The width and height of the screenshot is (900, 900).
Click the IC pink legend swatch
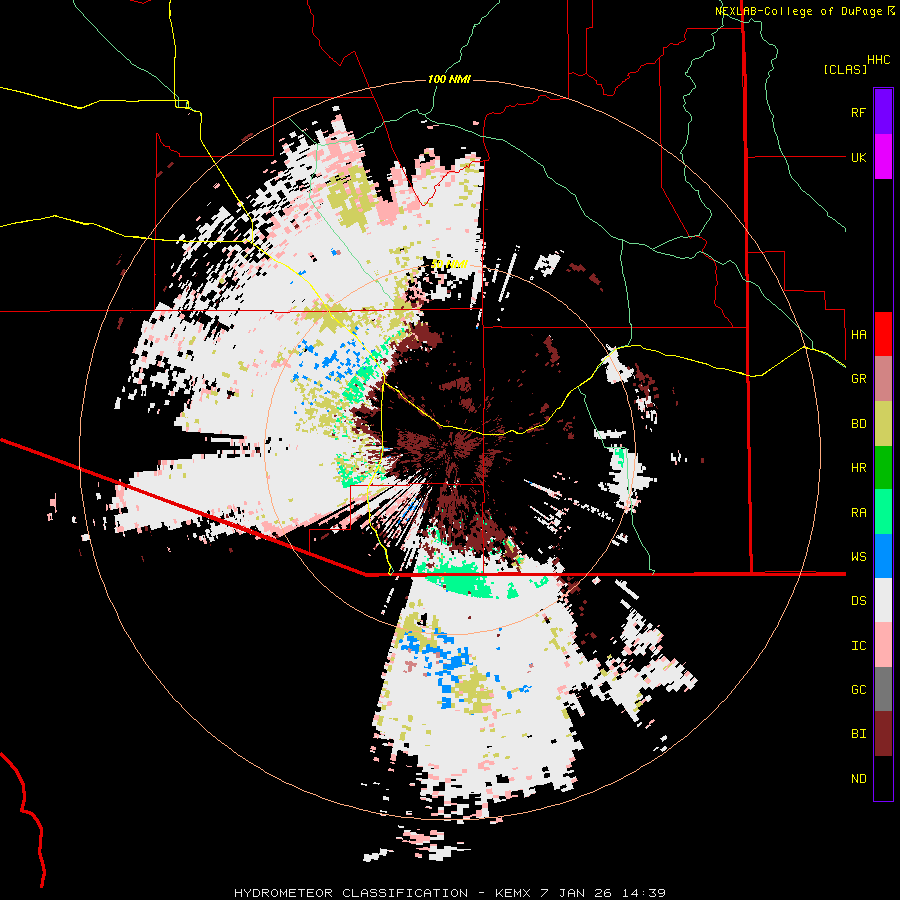(883, 645)
